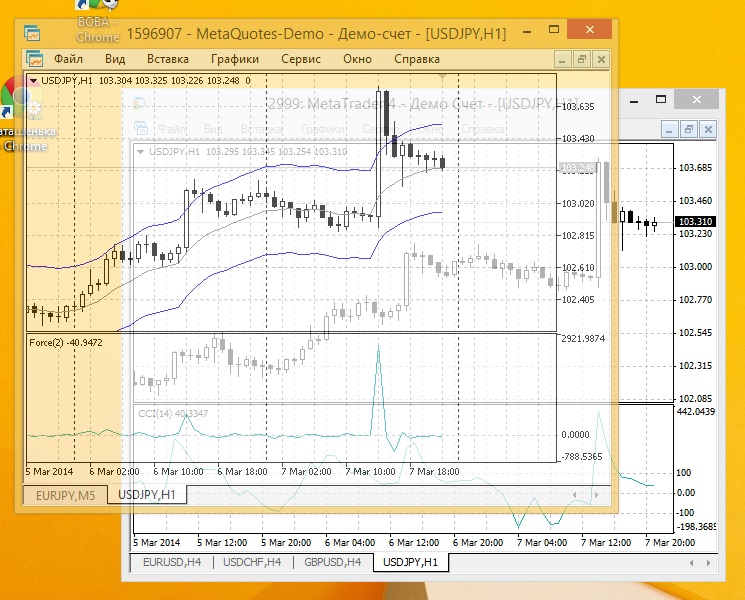Maximize the back MetaTrader 4 window
745x600 pixels.
[660, 99]
